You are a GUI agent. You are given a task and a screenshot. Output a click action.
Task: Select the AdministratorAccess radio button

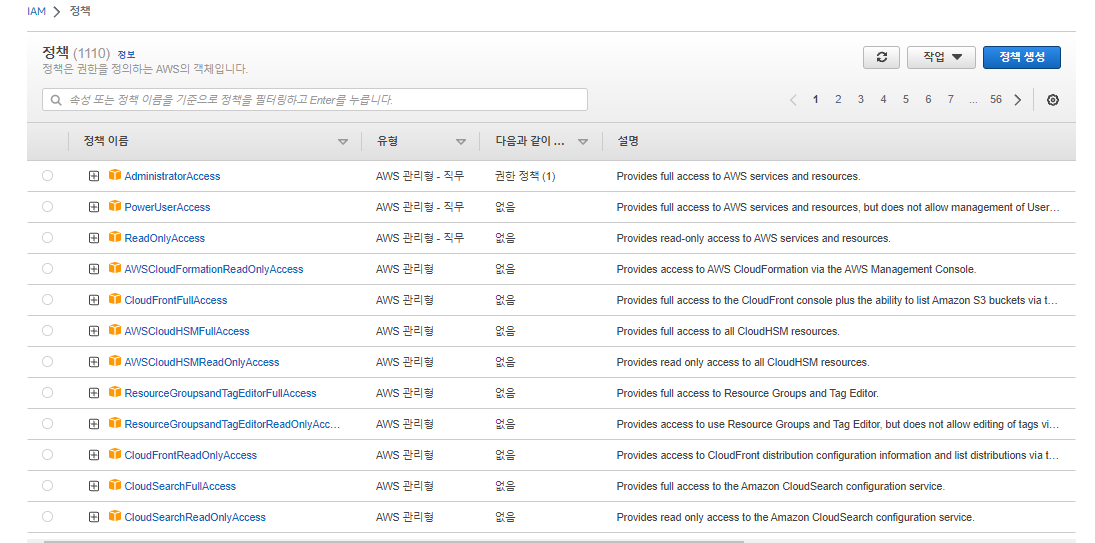tap(47, 176)
